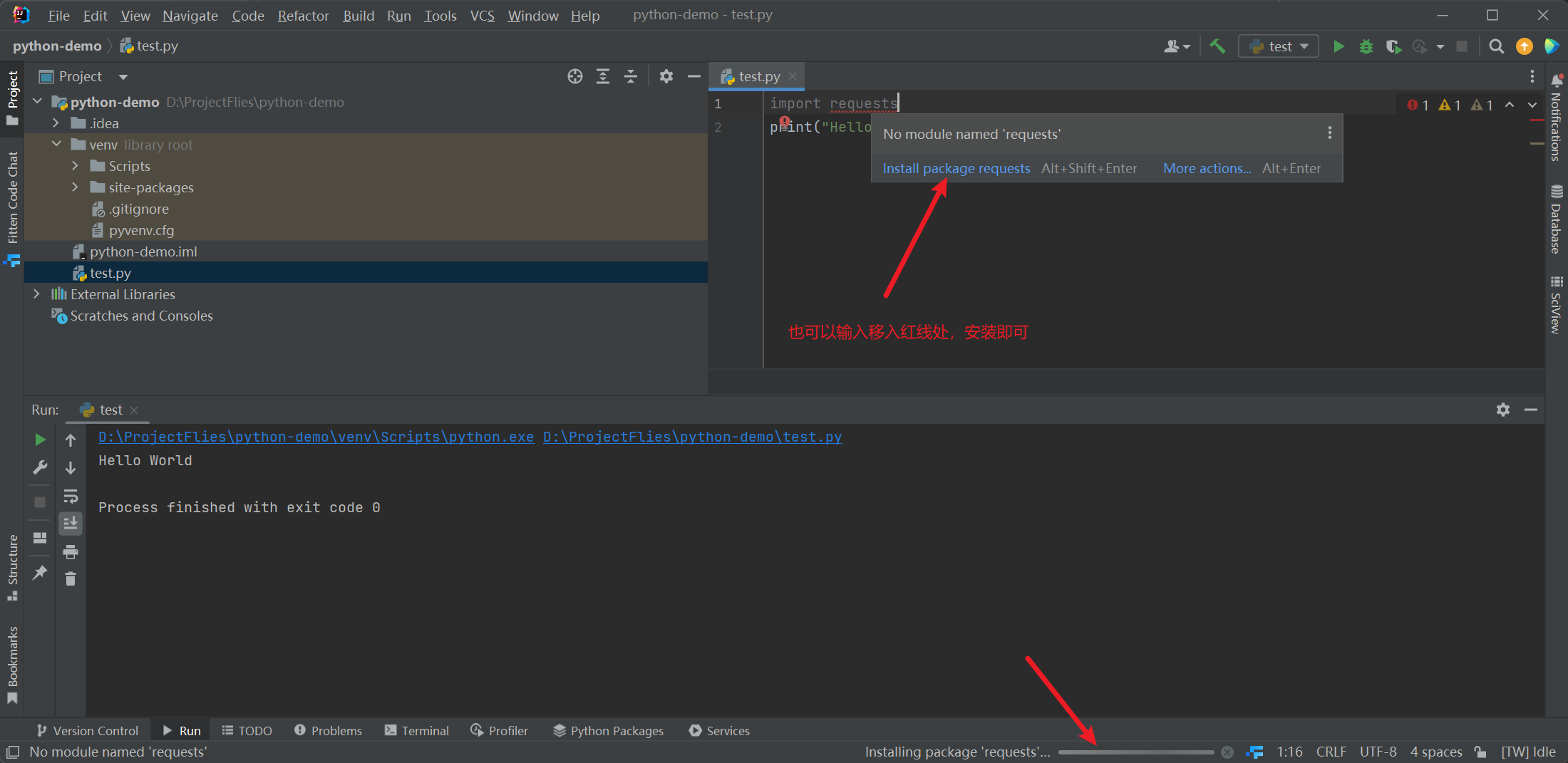Viewport: 1568px width, 763px height.
Task: Hide the Project panel with minus icon
Action: point(693,76)
